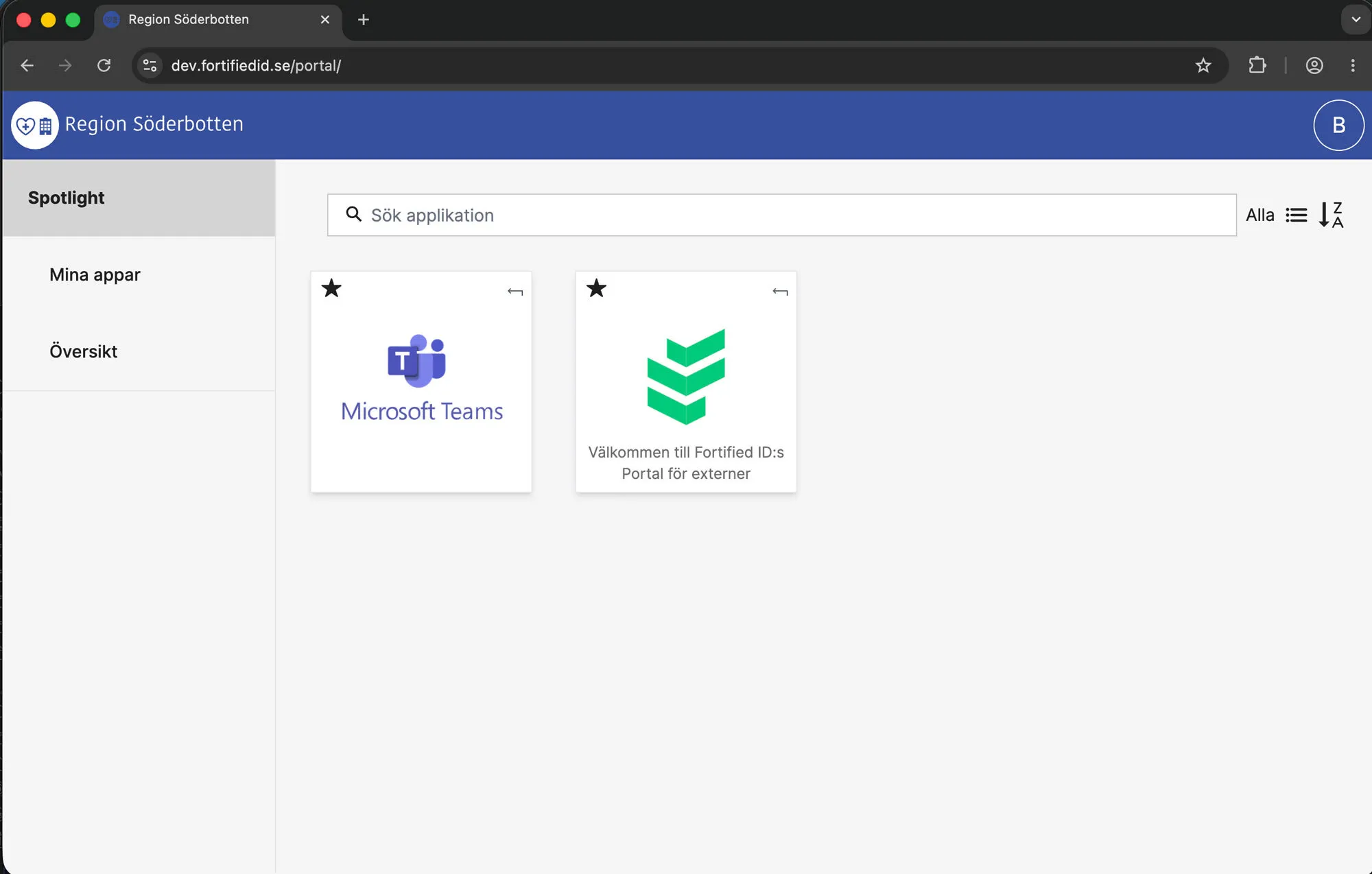Screen dimensions: 1372x874
Task: Close the Region Söderbotten browser tab
Action: click(x=325, y=20)
